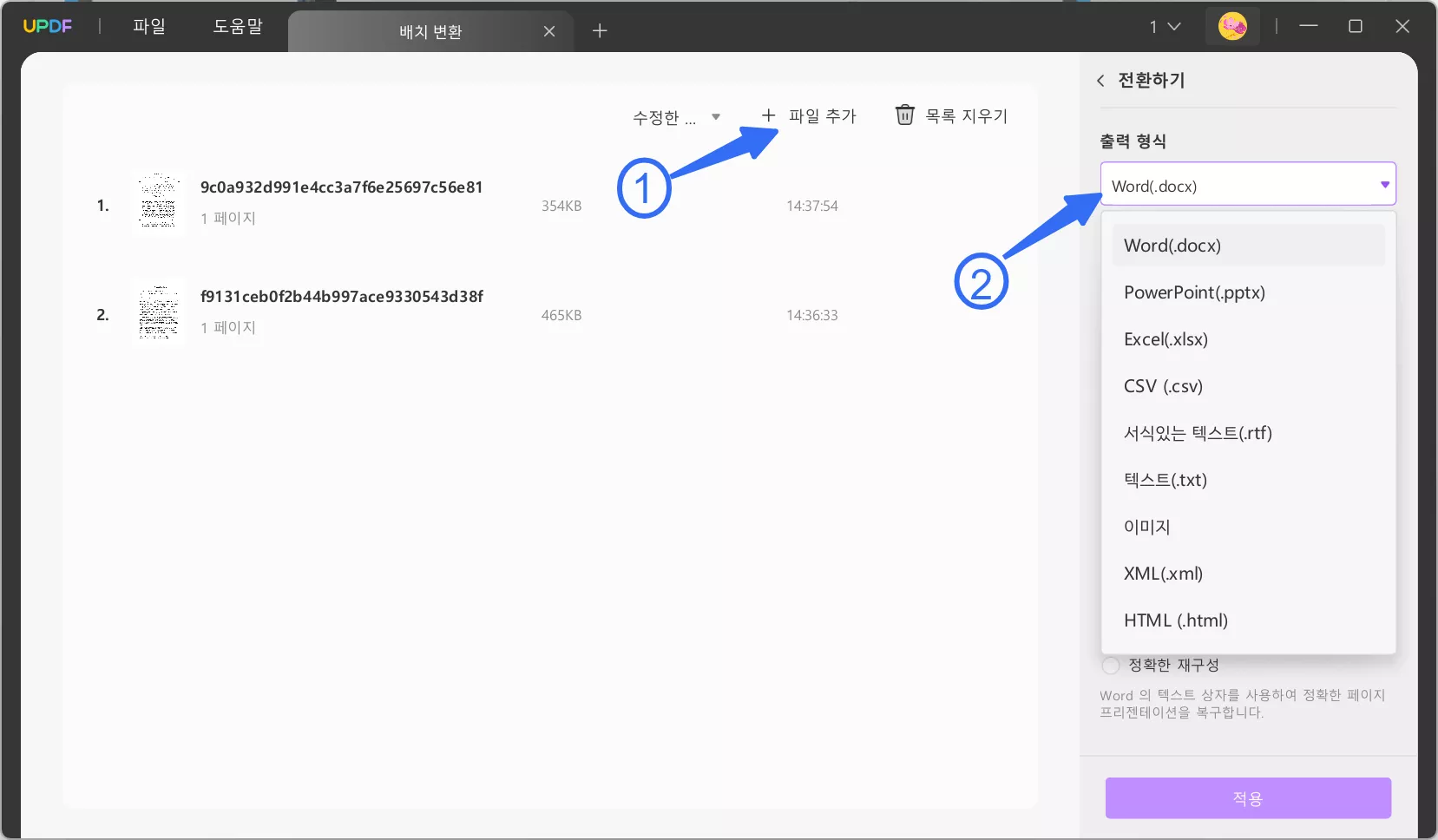
Task: Select the 배치 변환 tab
Action: [430, 32]
